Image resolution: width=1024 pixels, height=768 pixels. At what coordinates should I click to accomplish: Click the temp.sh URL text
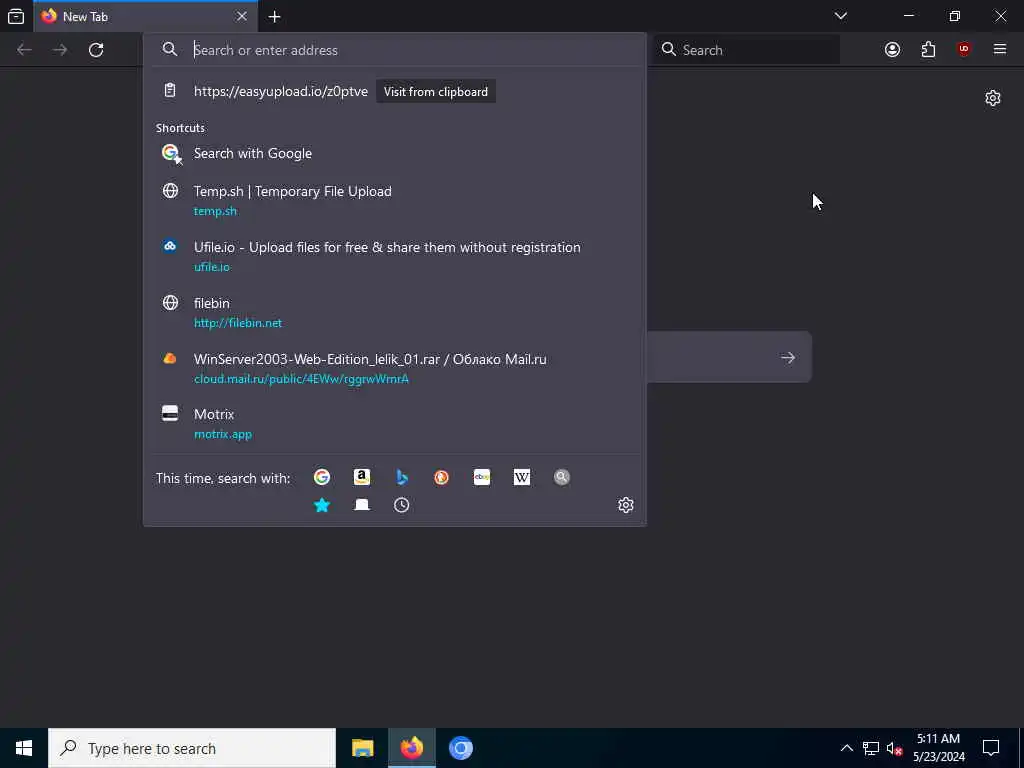216,211
